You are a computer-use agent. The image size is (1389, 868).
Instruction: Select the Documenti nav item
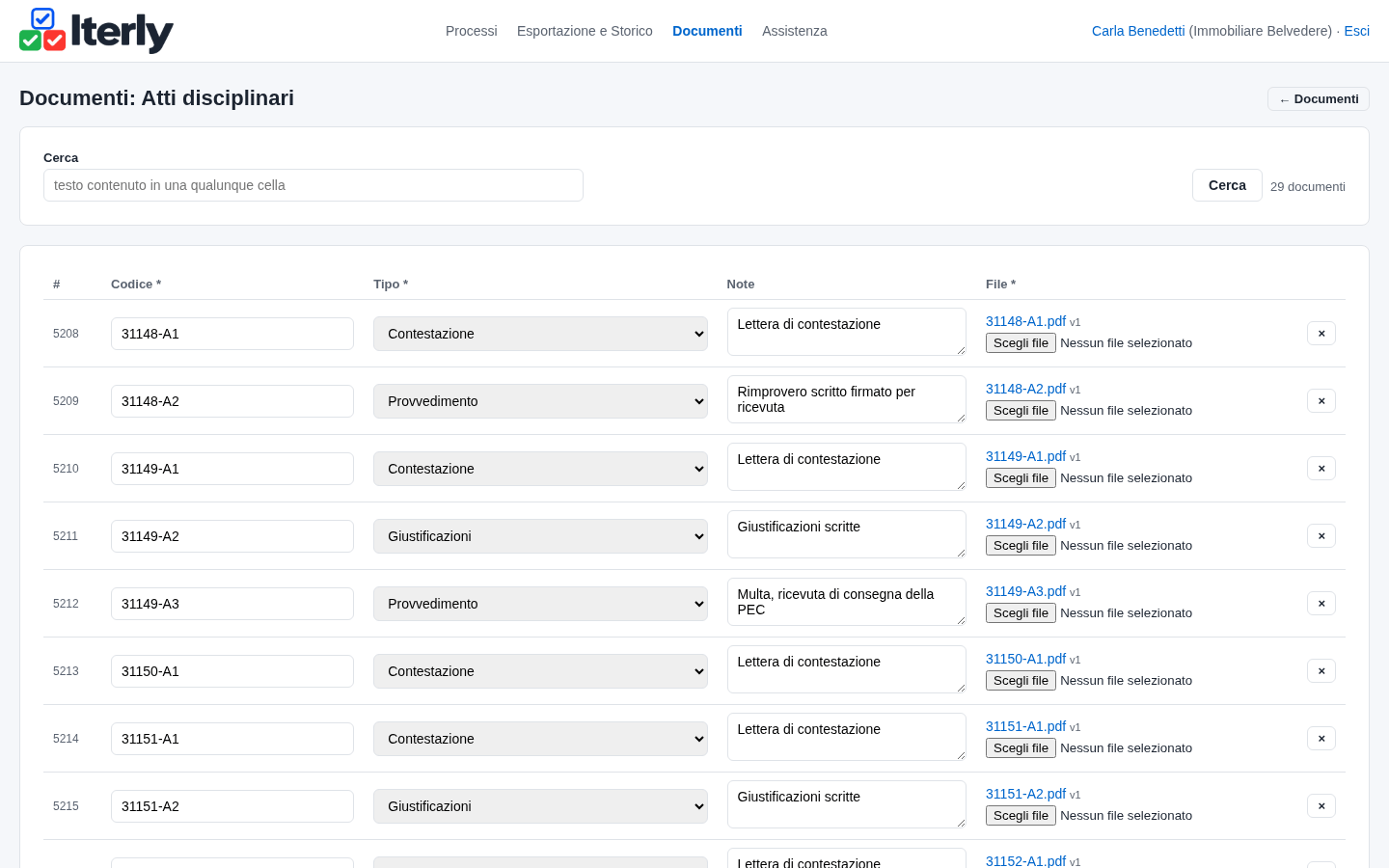[707, 31]
